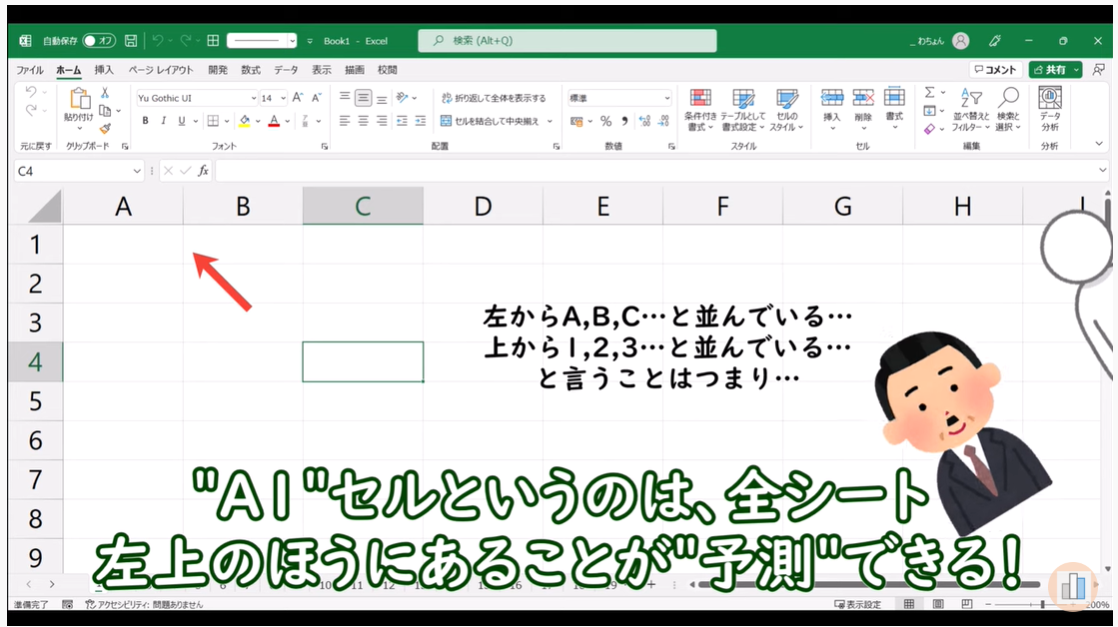Switch to the 数式 (Formulas) tab

point(250,70)
